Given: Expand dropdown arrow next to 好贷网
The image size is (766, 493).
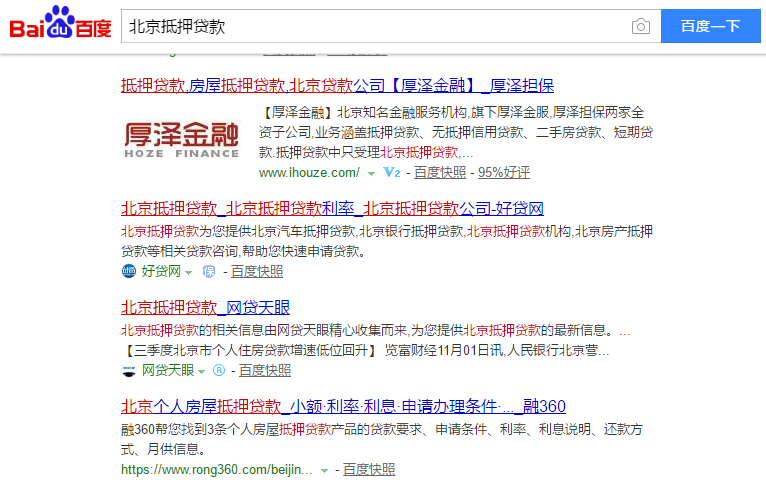Looking at the screenshot, I should coord(189,273).
